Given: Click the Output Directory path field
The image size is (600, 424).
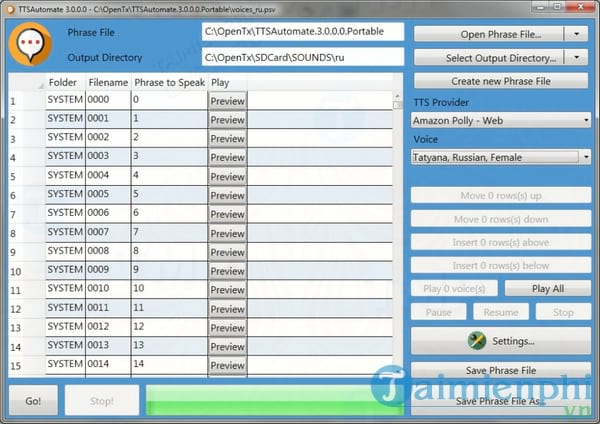Looking at the screenshot, I should point(303,58).
